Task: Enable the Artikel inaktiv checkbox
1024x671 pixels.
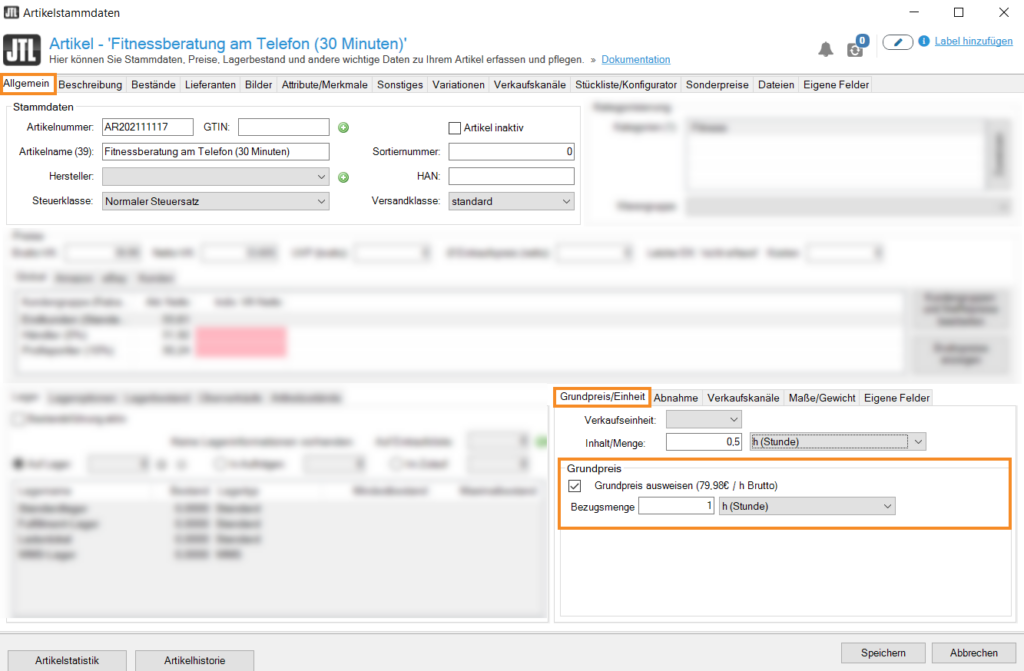Action: click(455, 128)
